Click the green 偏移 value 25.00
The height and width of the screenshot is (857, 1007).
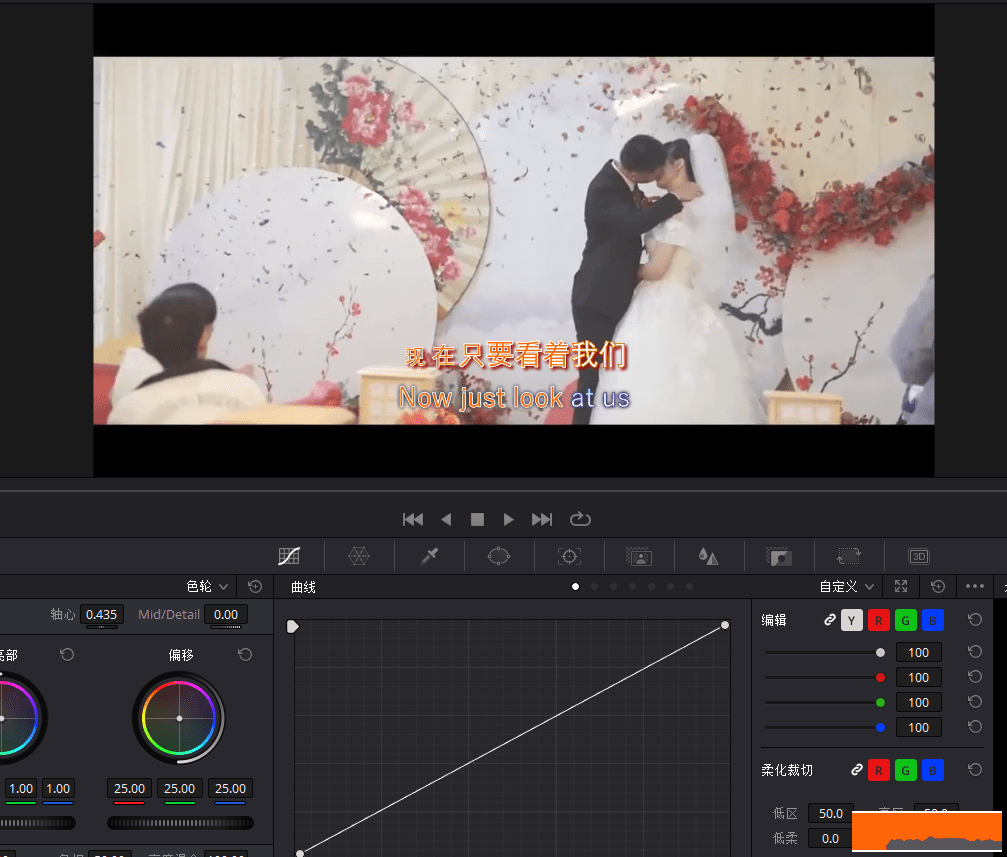pyautogui.click(x=179, y=788)
